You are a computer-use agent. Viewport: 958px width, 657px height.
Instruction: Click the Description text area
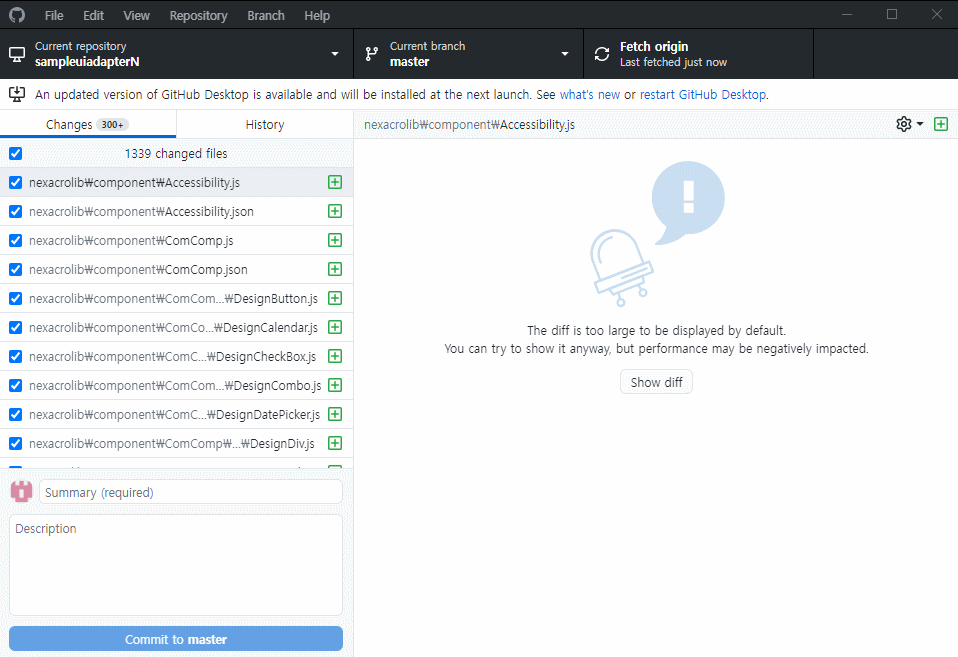(176, 565)
